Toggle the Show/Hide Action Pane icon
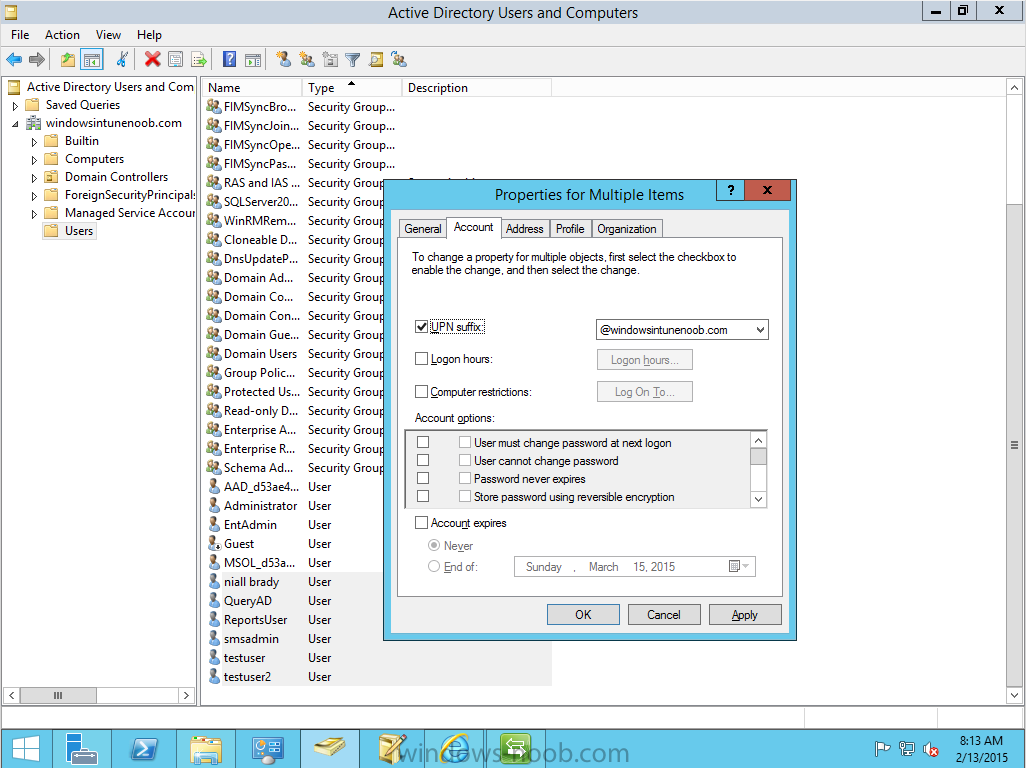This screenshot has height=768, width=1026. [253, 60]
